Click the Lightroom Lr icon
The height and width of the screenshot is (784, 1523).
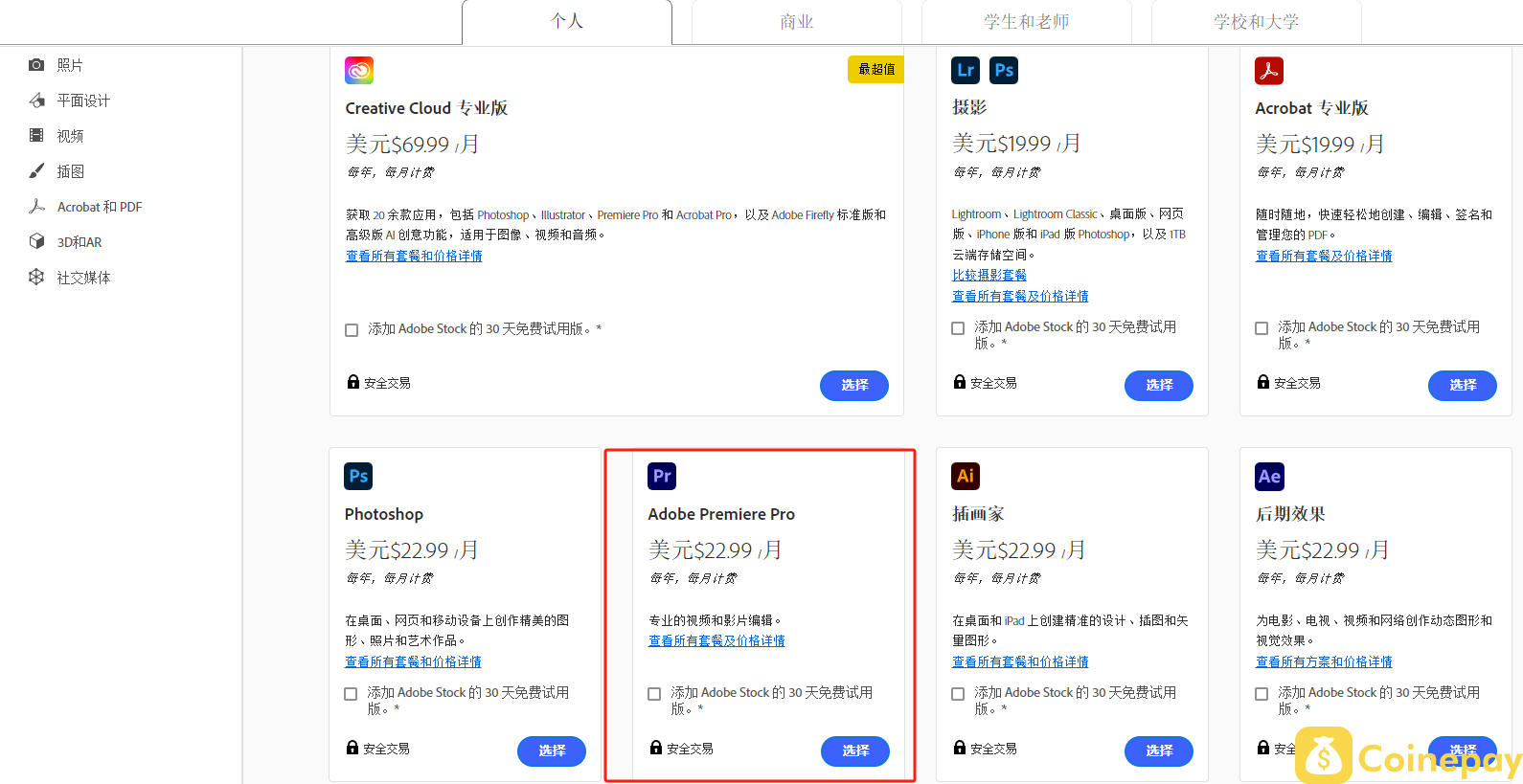click(x=966, y=70)
